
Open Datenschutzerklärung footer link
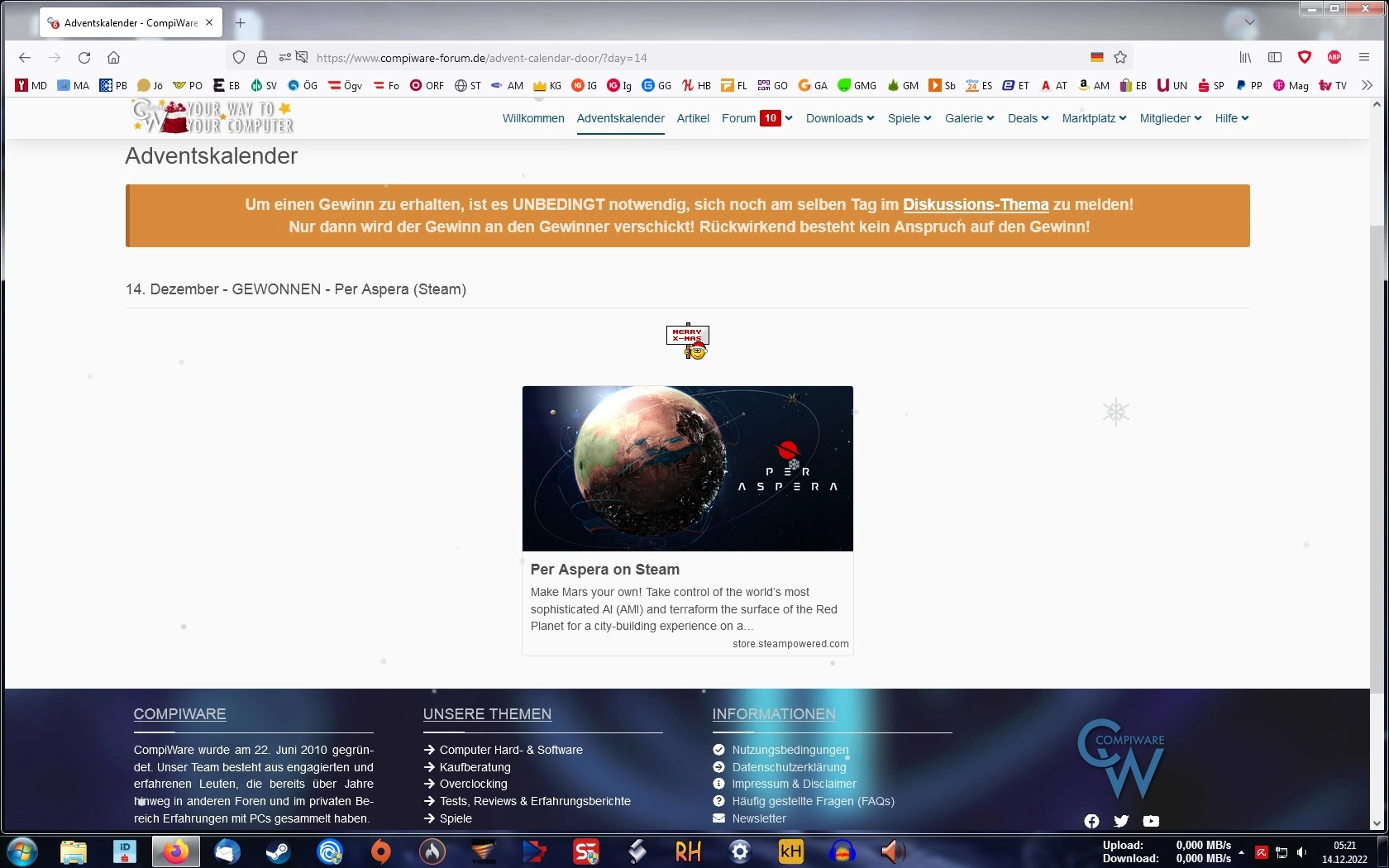[790, 767]
